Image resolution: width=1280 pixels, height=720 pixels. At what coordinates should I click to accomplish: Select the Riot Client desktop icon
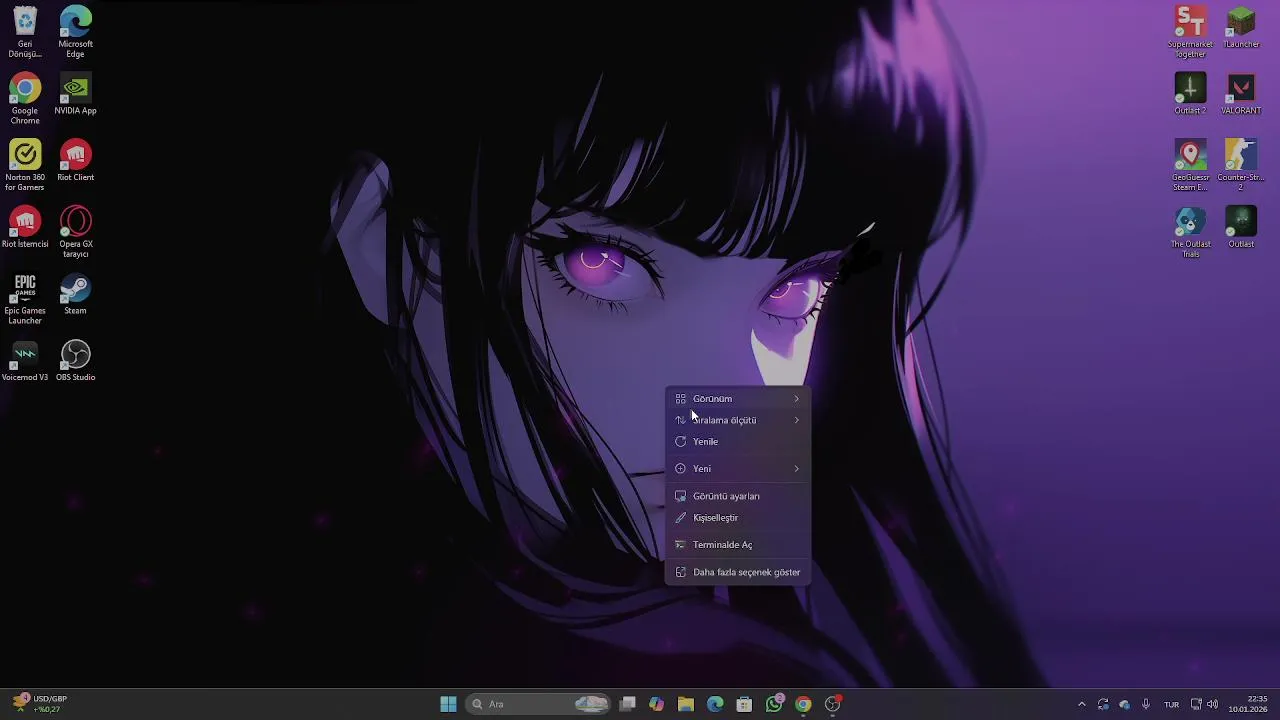pos(75,160)
